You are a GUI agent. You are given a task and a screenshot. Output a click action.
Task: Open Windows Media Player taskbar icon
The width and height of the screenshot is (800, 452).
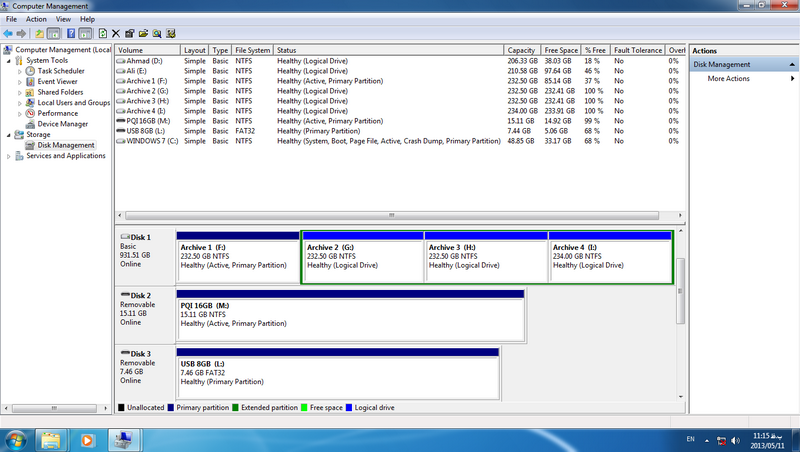pos(87,440)
